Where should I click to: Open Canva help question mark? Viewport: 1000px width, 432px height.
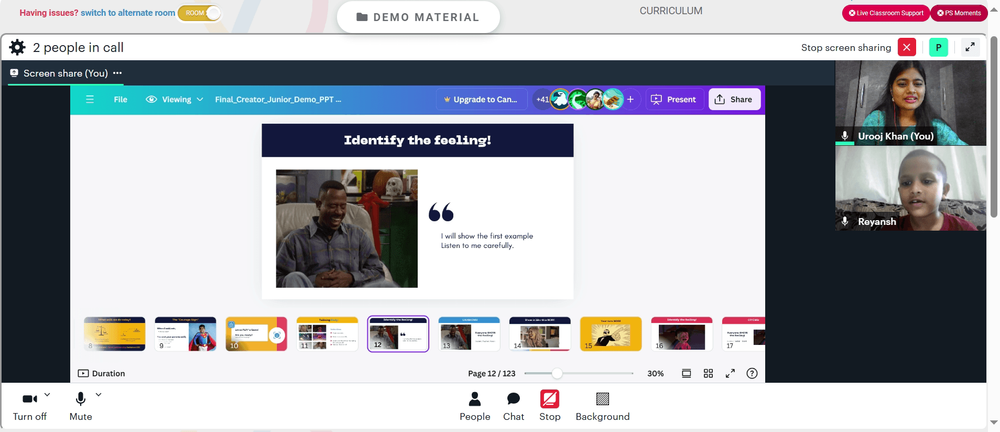(752, 373)
